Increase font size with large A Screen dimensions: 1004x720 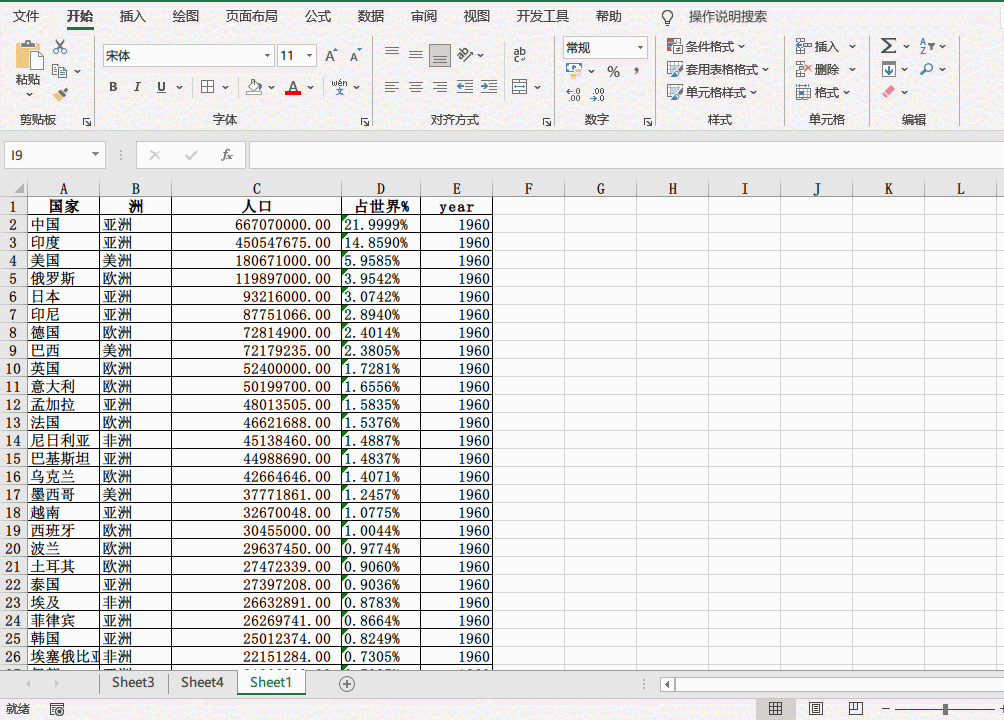(x=331, y=56)
